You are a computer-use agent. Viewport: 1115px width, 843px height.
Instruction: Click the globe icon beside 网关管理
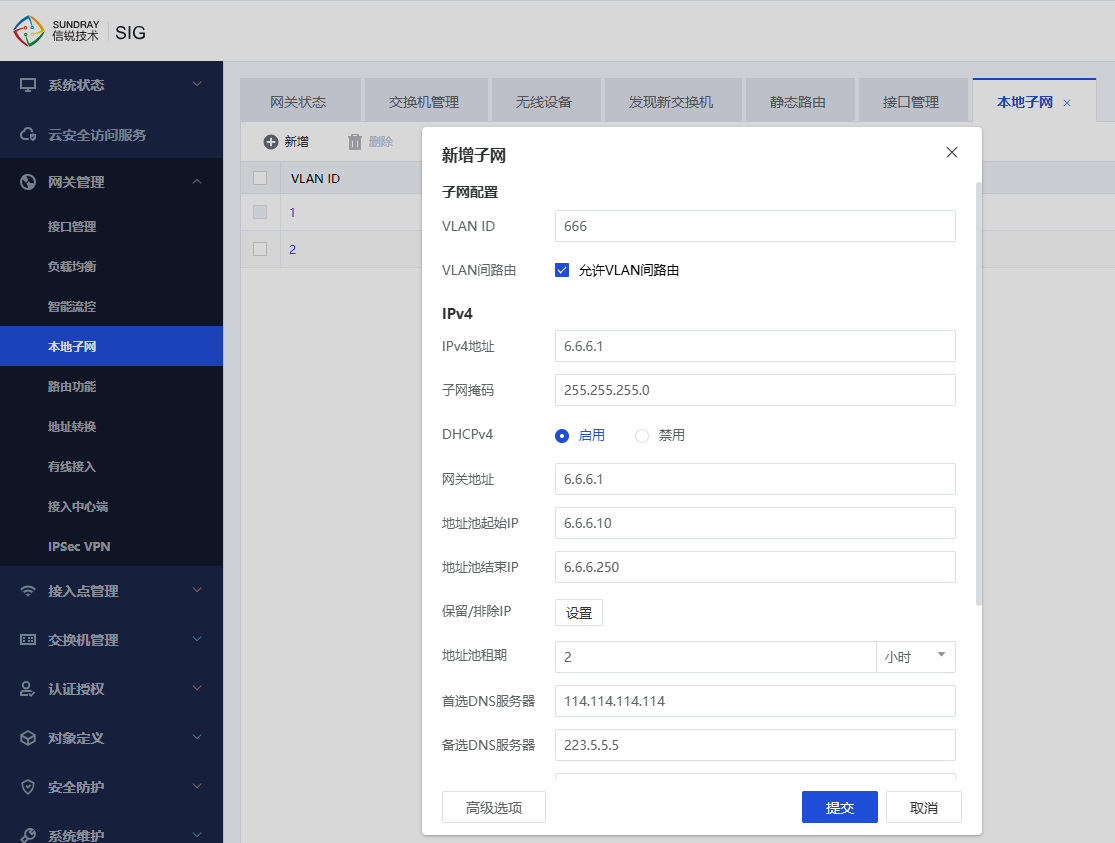28,182
